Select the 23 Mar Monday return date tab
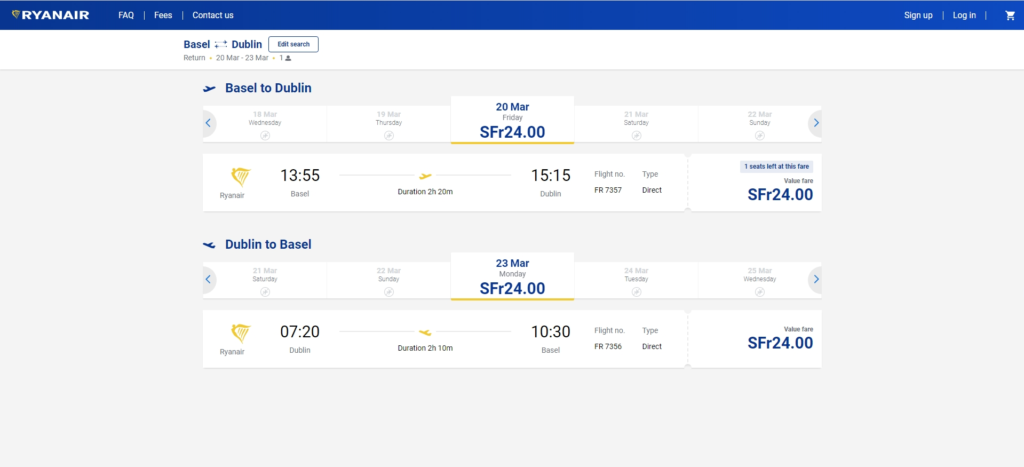This screenshot has height=467, width=1024. (512, 277)
